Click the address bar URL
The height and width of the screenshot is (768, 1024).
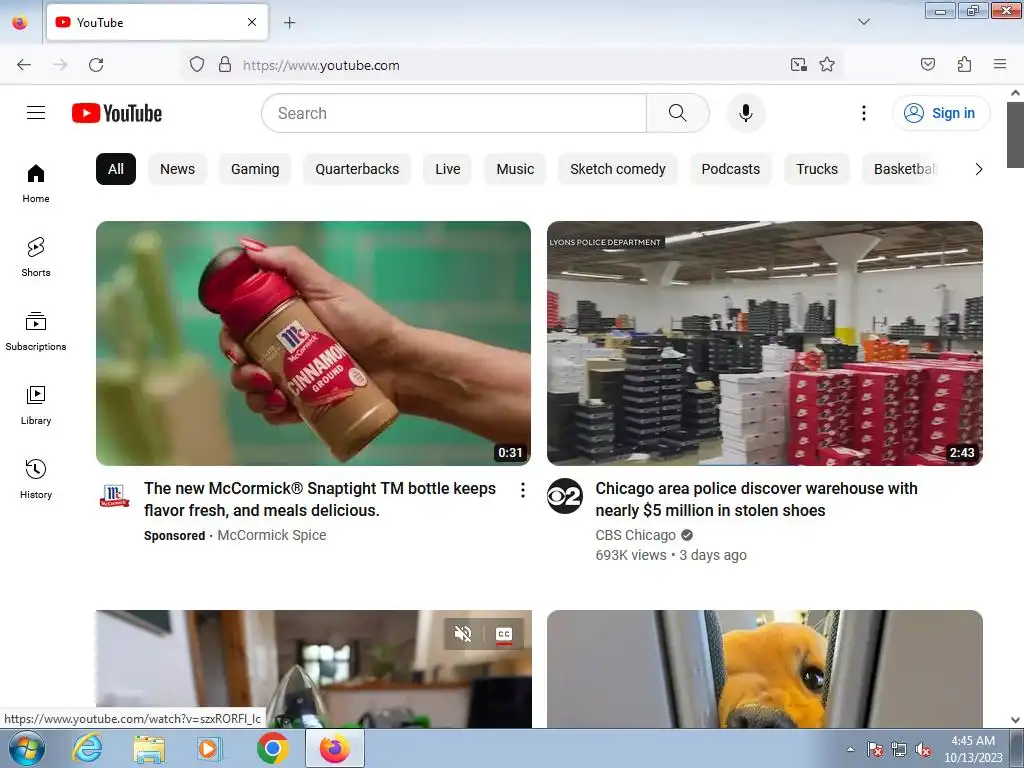(321, 65)
